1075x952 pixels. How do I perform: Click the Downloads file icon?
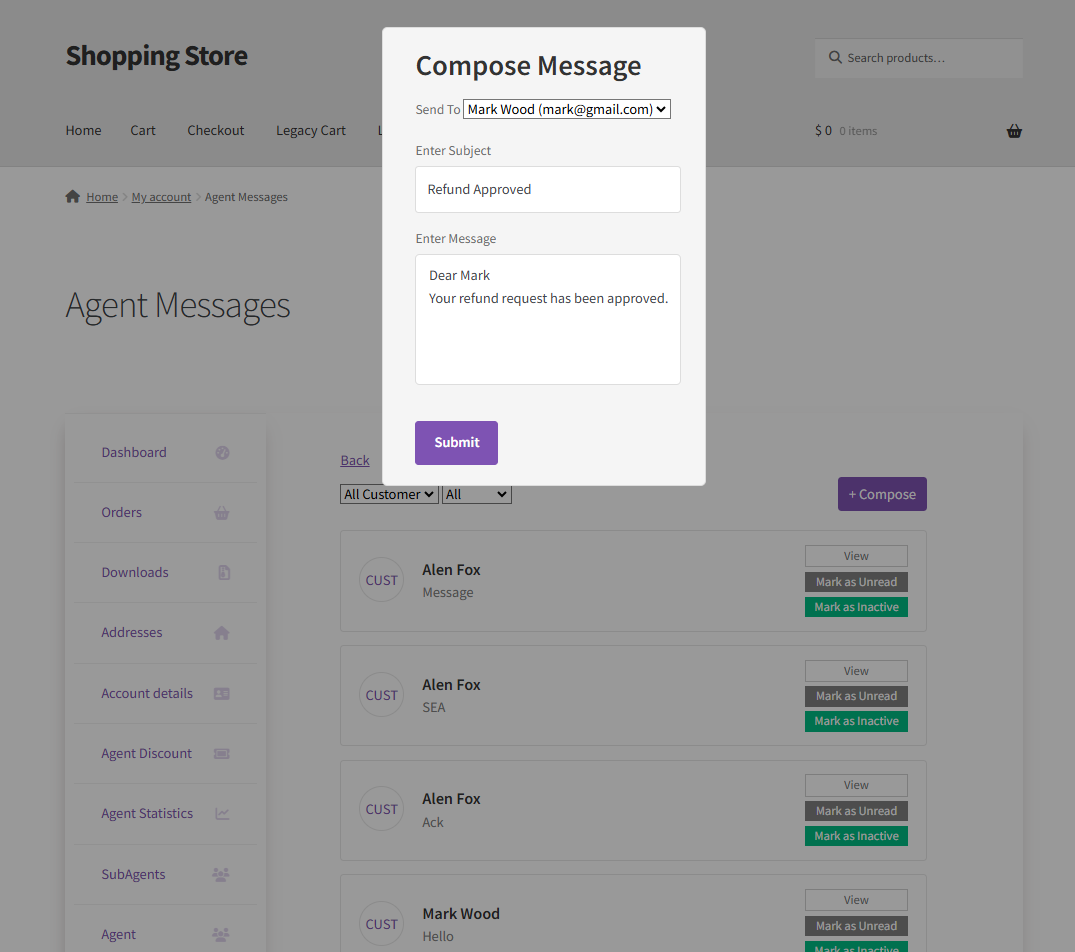pyautogui.click(x=224, y=572)
